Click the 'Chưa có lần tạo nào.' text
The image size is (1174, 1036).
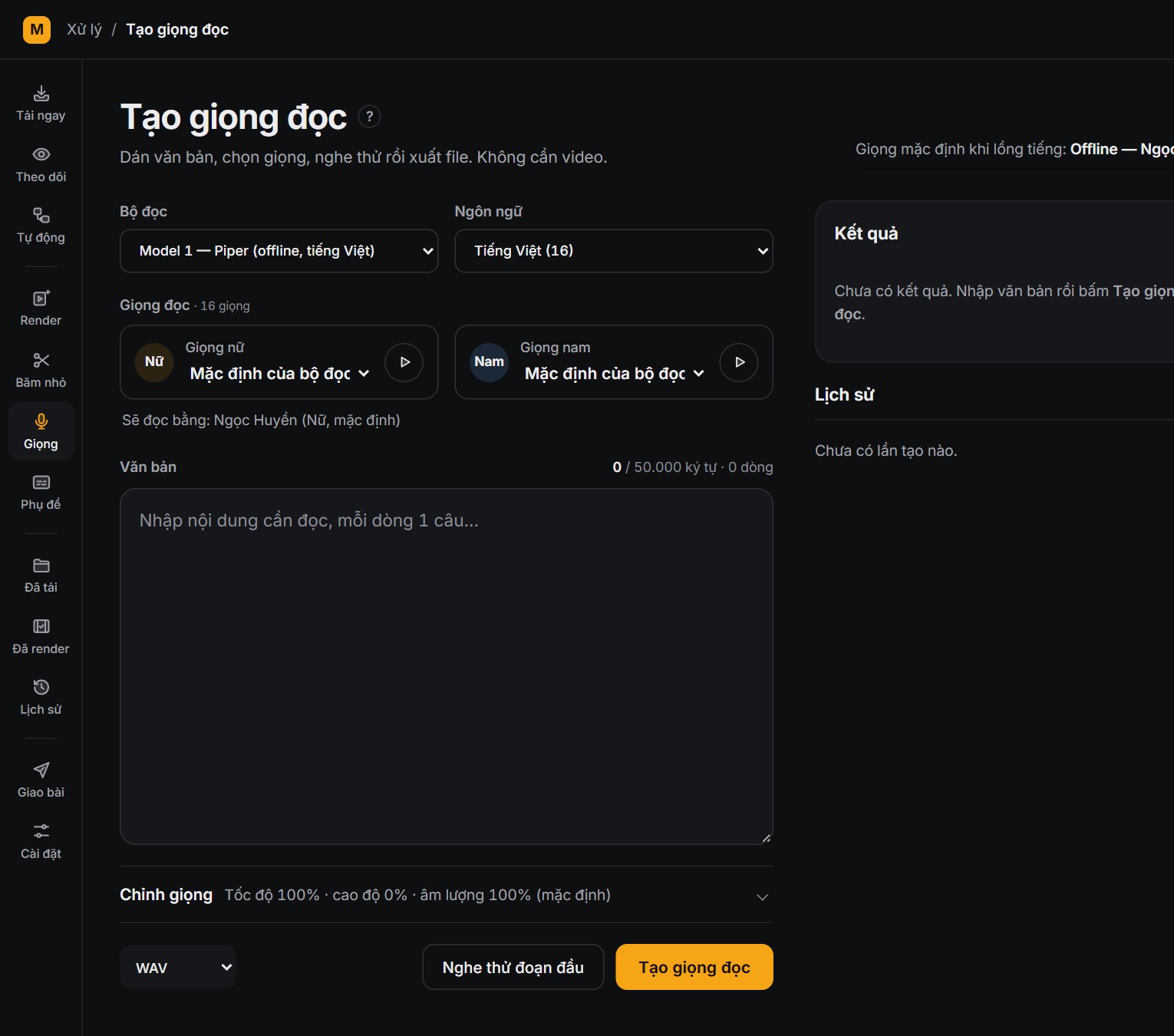click(x=886, y=450)
